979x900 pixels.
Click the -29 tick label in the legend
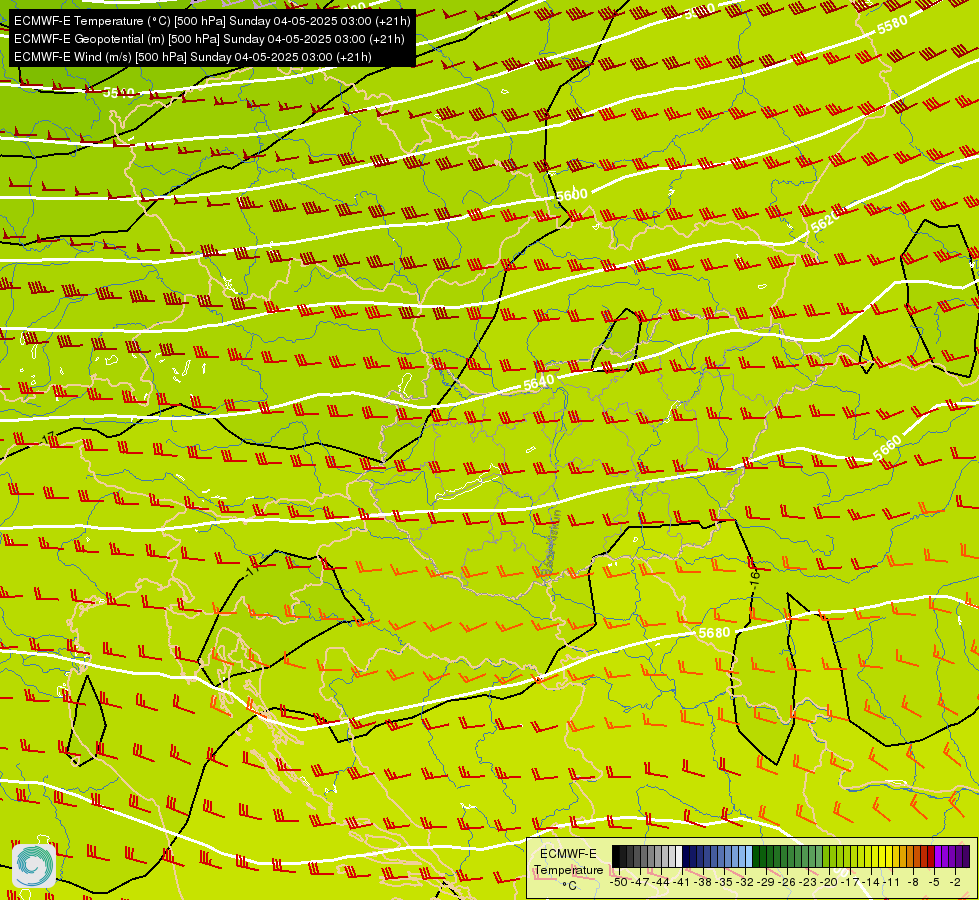pyautogui.click(x=766, y=882)
